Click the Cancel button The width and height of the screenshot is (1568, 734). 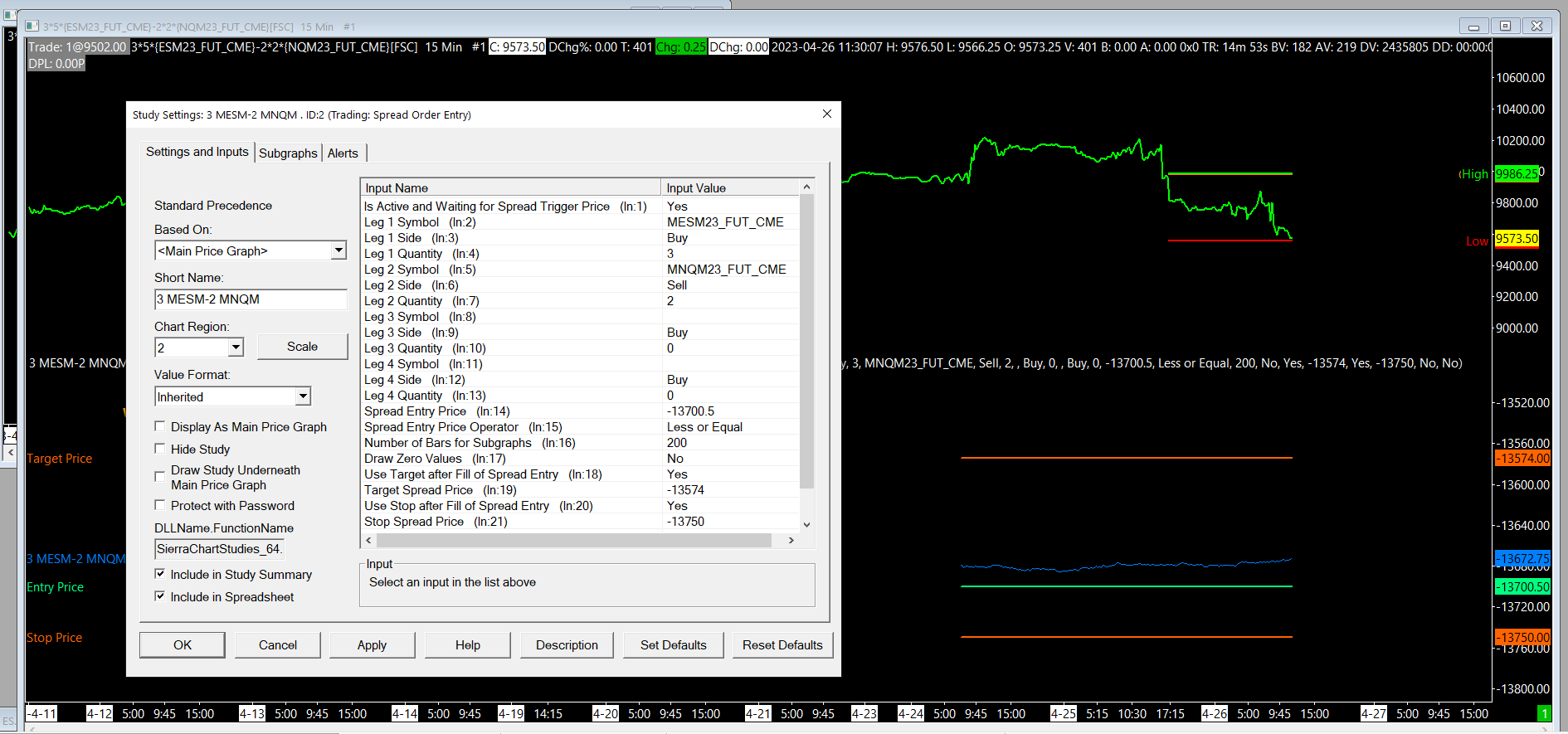pyautogui.click(x=278, y=644)
